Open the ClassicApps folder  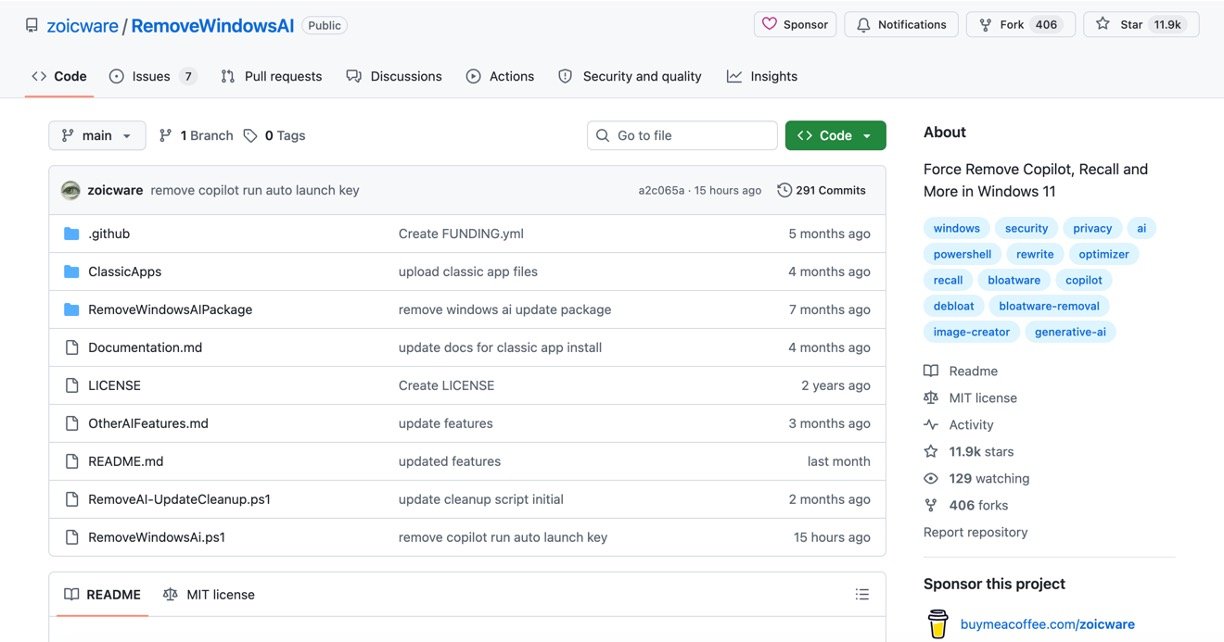[x=125, y=272]
